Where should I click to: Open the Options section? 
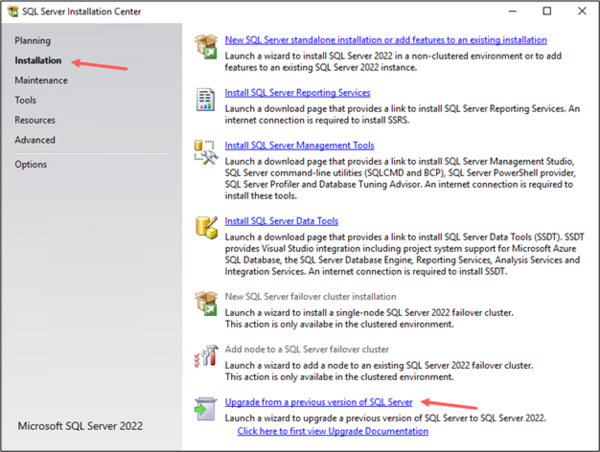(31, 165)
